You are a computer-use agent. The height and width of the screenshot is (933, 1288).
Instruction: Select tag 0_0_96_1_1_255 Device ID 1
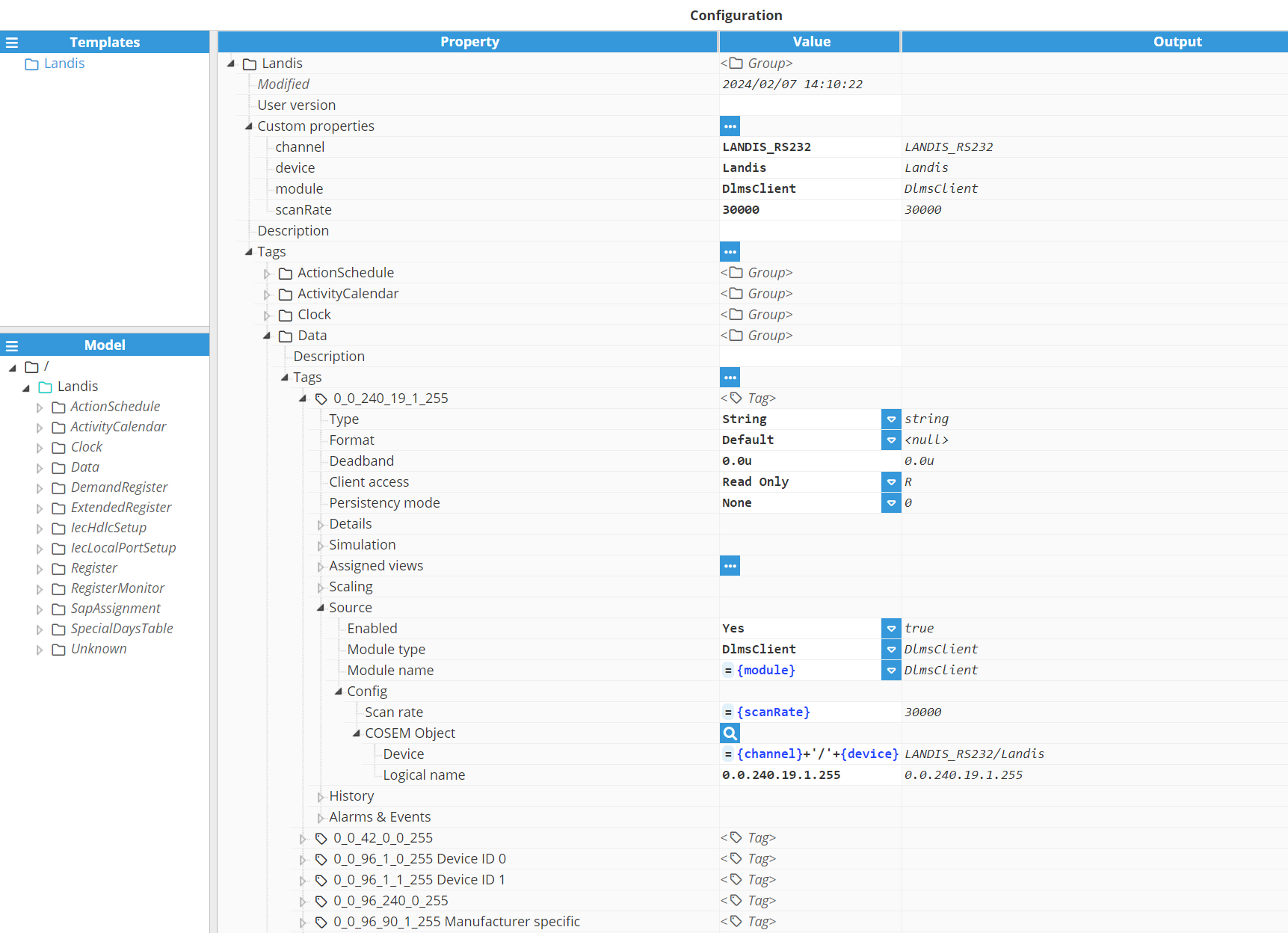[x=419, y=880]
